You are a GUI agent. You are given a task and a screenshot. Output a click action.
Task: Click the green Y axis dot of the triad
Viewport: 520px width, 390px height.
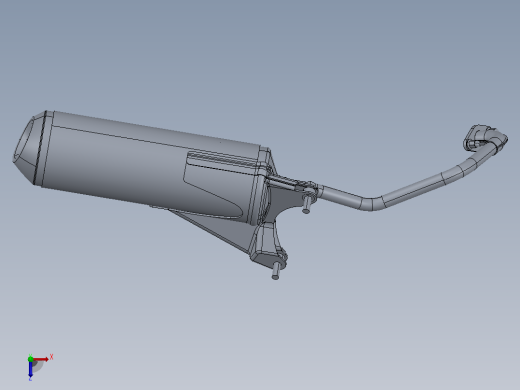(x=30, y=359)
